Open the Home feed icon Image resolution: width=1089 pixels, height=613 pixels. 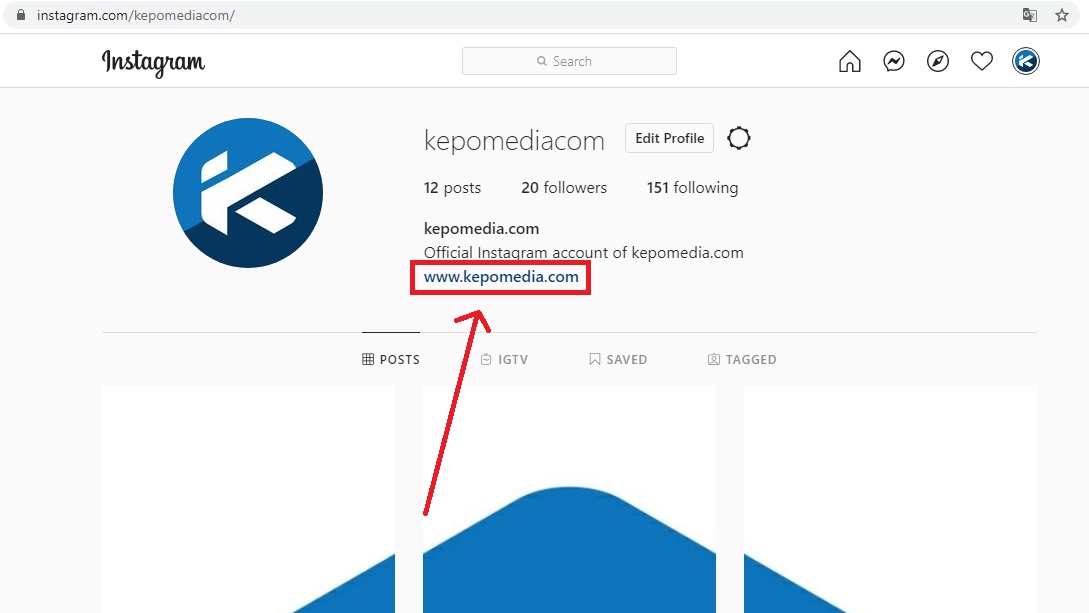849,61
